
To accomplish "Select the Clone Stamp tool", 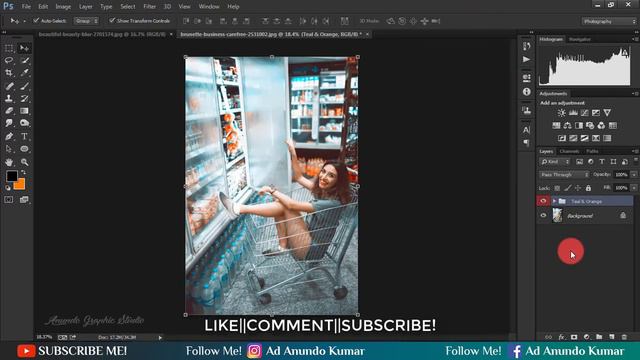I will pos(9,98).
